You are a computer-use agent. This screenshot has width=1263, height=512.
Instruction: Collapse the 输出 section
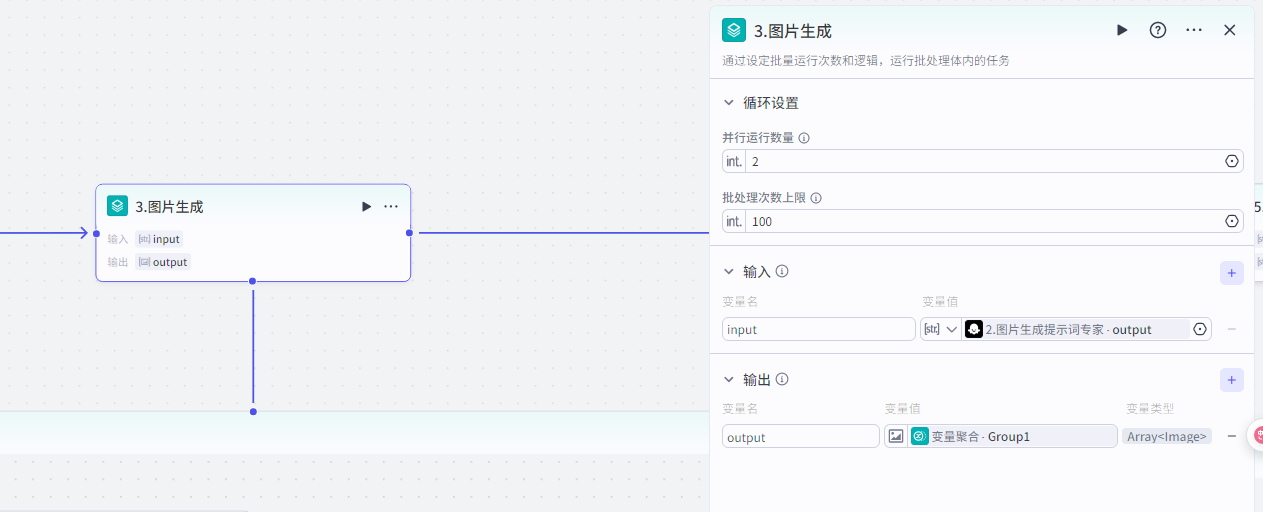tap(729, 379)
